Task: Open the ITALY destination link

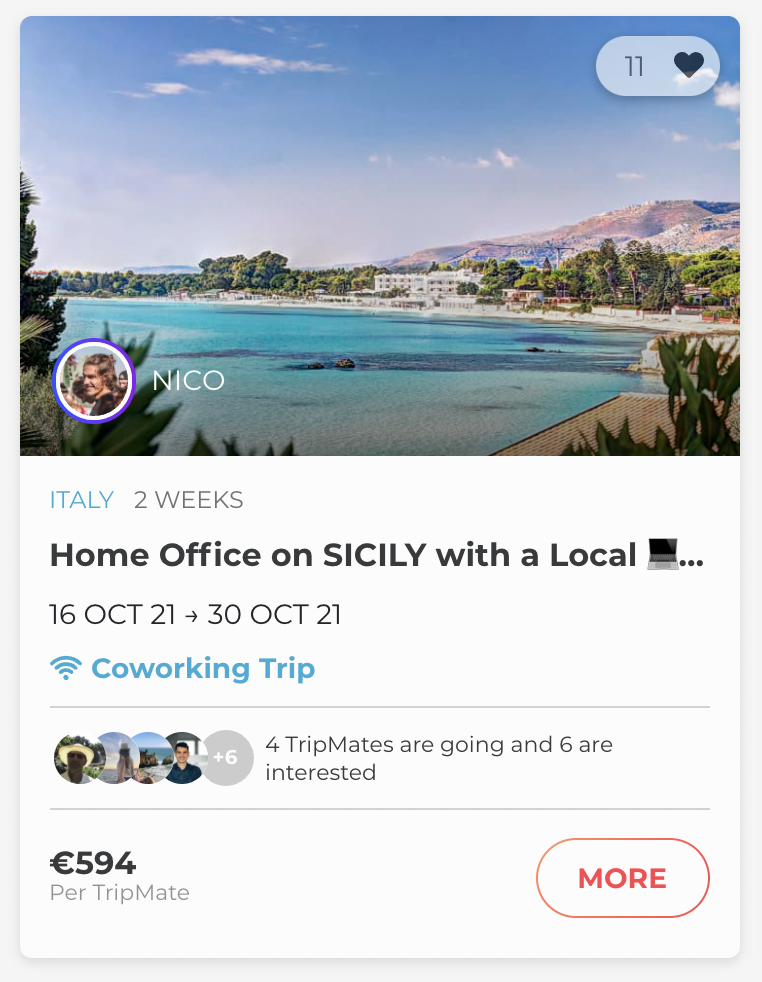Action: (x=81, y=500)
